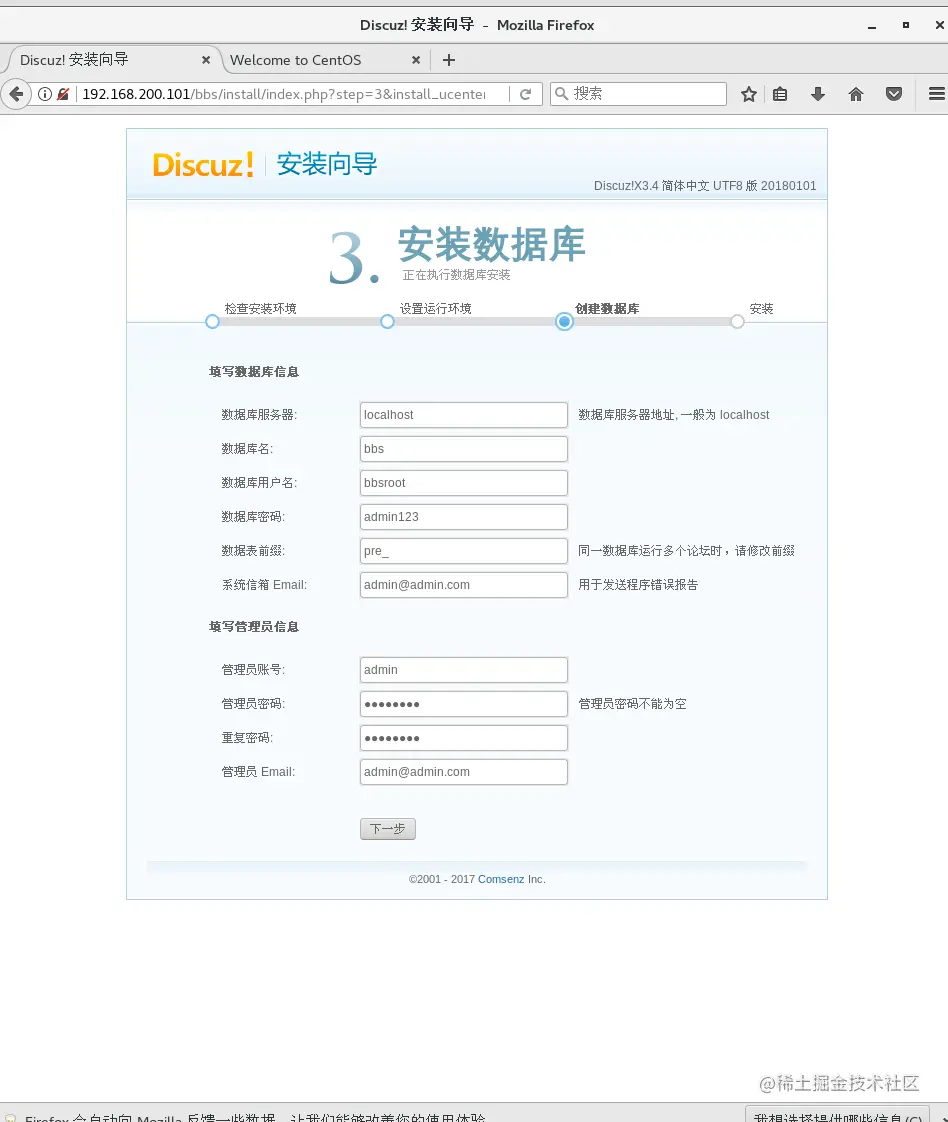Click the insecure connection lock icon
This screenshot has width=948, height=1122.
[63, 94]
